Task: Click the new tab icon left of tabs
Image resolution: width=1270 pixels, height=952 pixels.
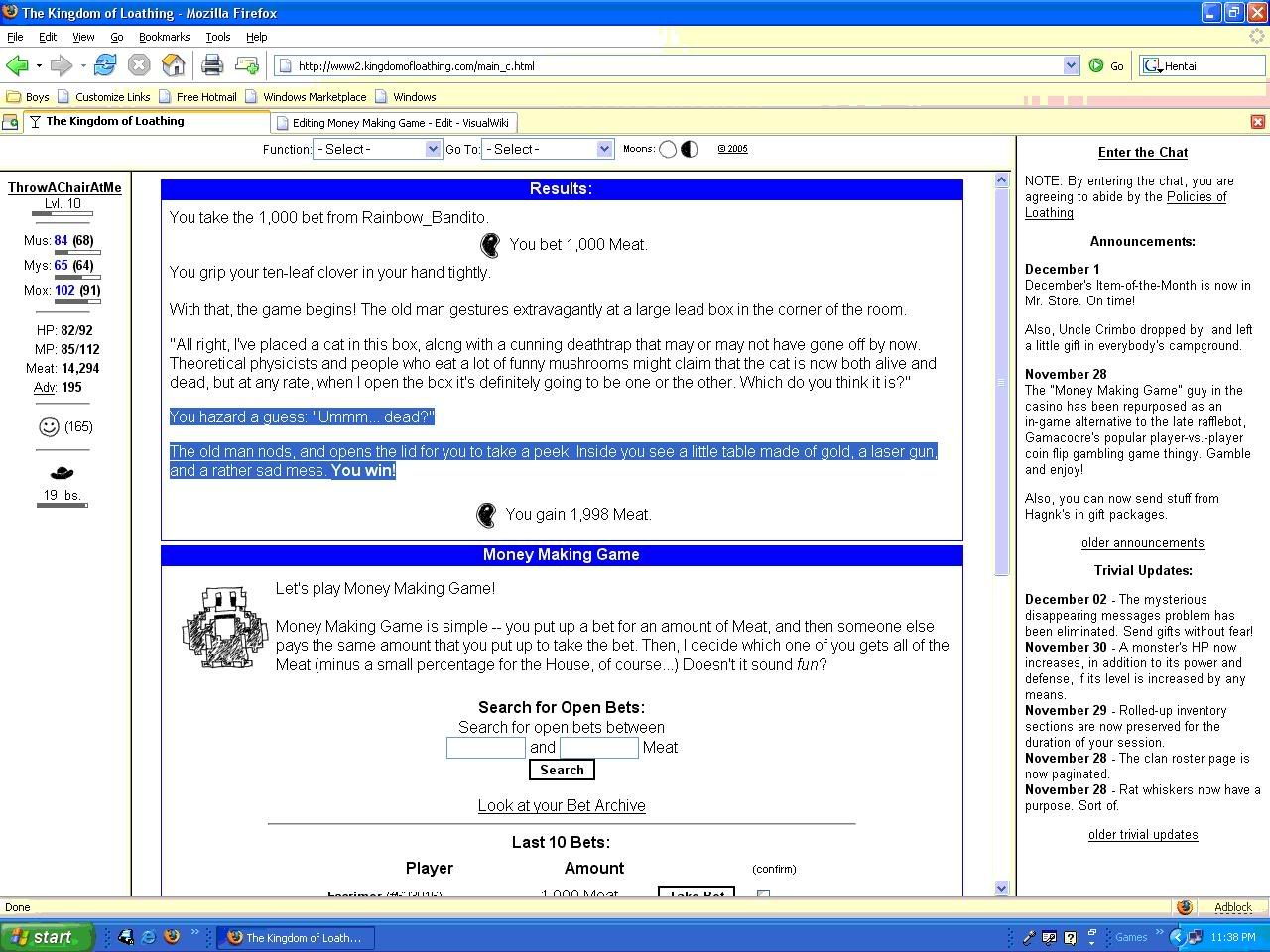Action: pos(10,122)
